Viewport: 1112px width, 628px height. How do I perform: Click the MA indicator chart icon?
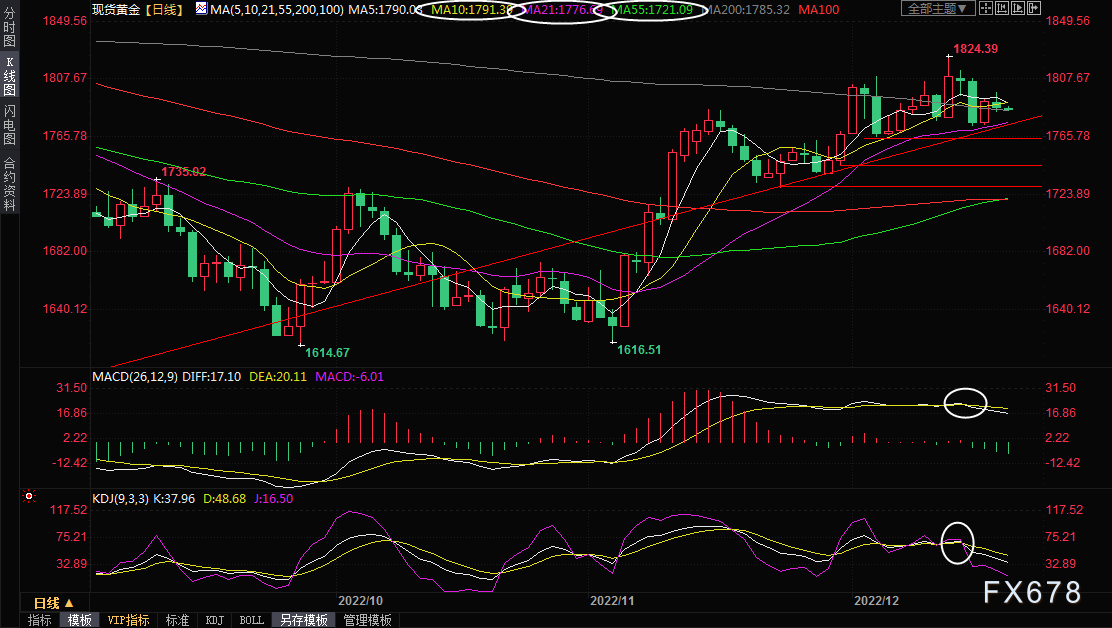[201, 9]
